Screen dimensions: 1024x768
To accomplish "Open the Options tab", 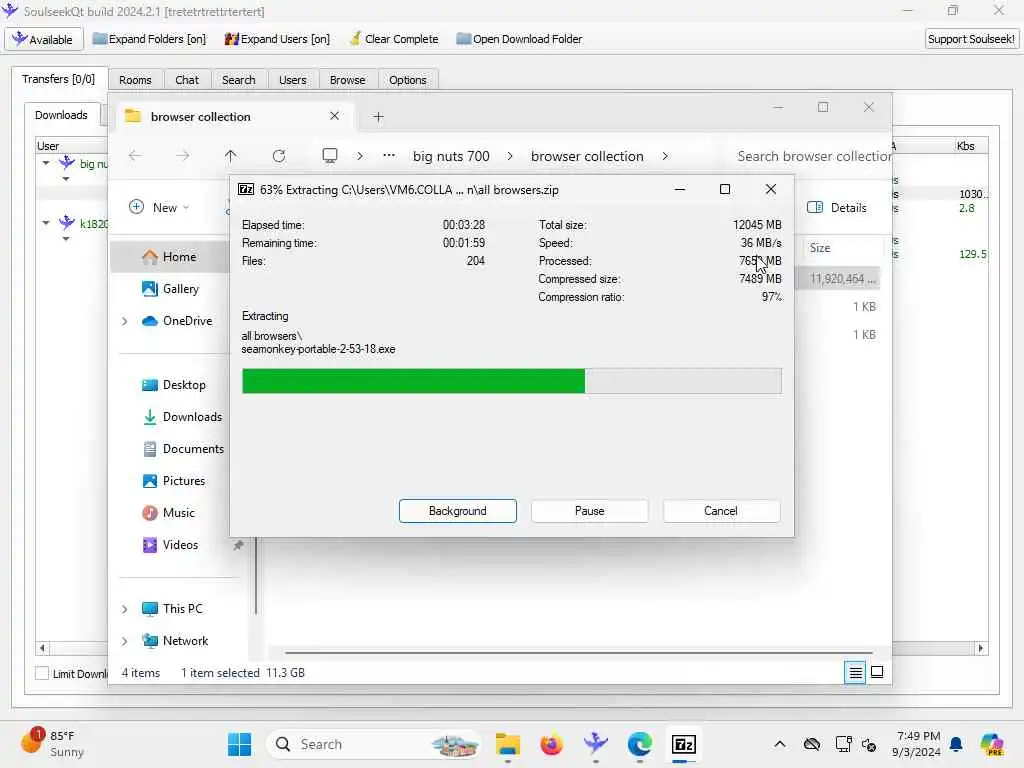I will [x=408, y=80].
